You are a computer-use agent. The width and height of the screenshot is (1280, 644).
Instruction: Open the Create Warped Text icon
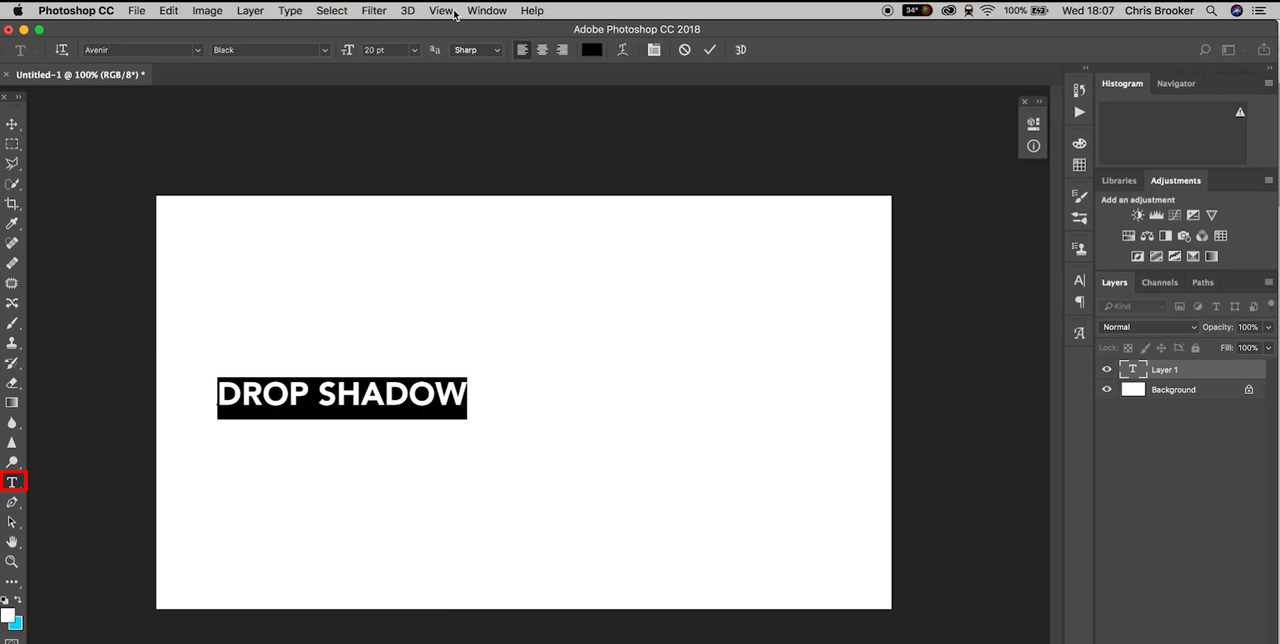622,50
